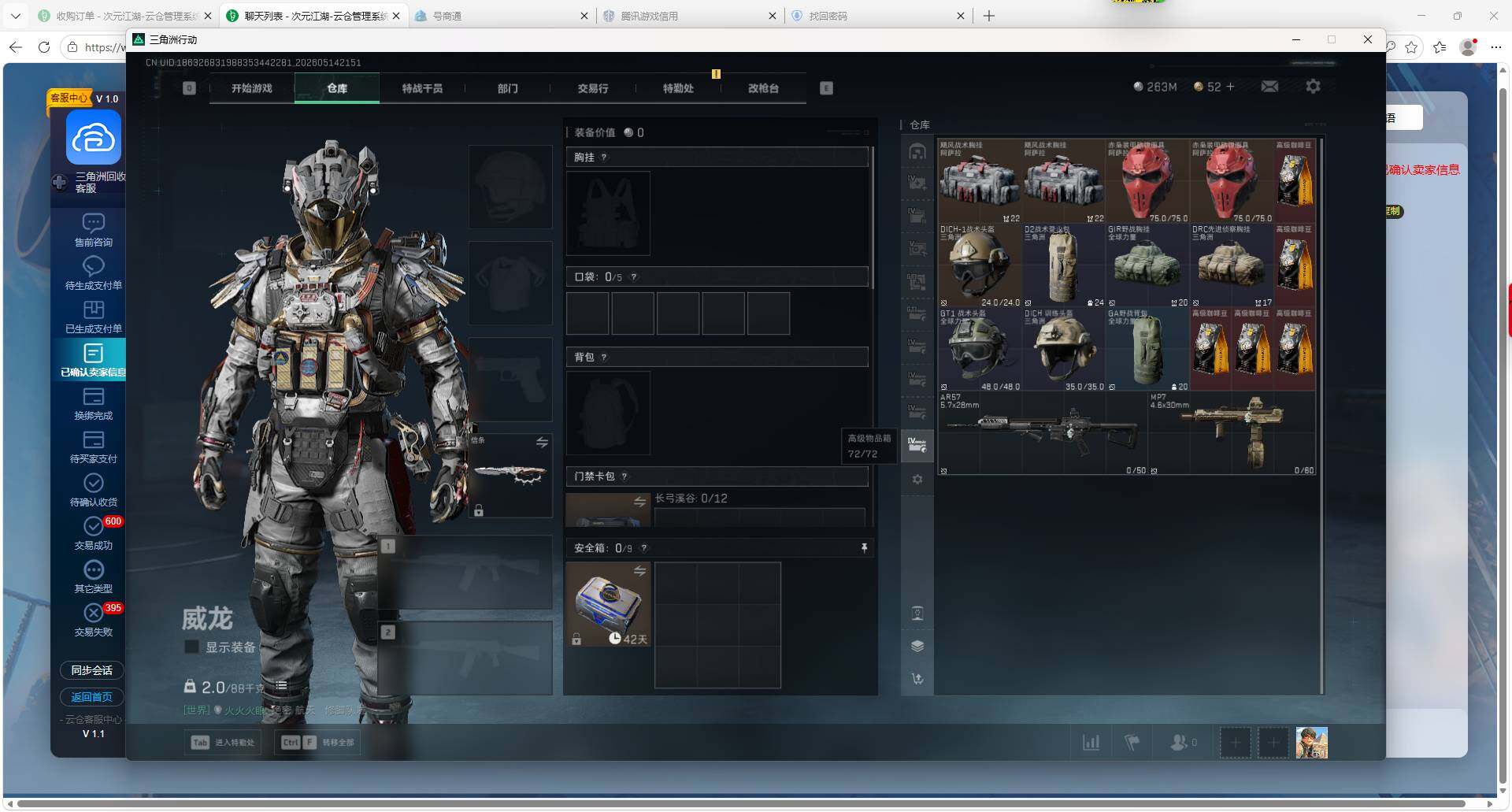1512x812 pixels.
Task: Open the 待买家支付 sidebar section
Action: tap(93, 447)
